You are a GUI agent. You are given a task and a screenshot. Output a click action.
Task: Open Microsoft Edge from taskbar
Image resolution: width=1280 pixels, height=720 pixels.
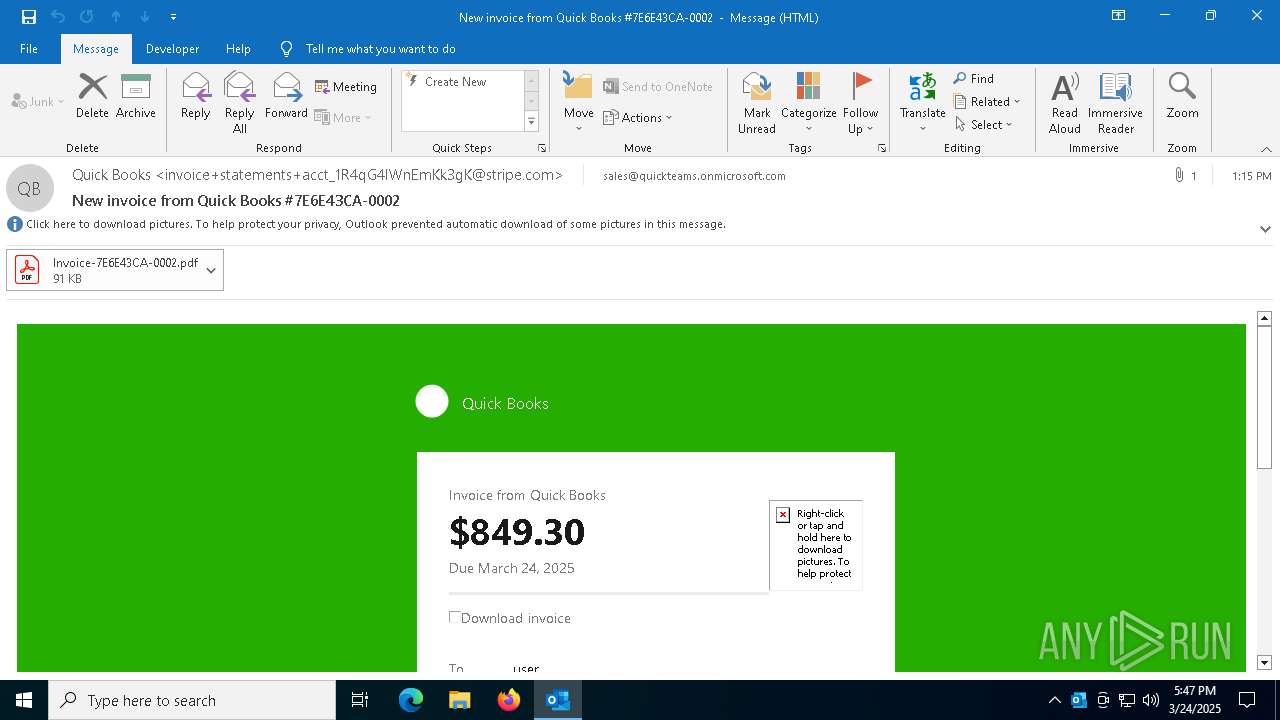411,700
